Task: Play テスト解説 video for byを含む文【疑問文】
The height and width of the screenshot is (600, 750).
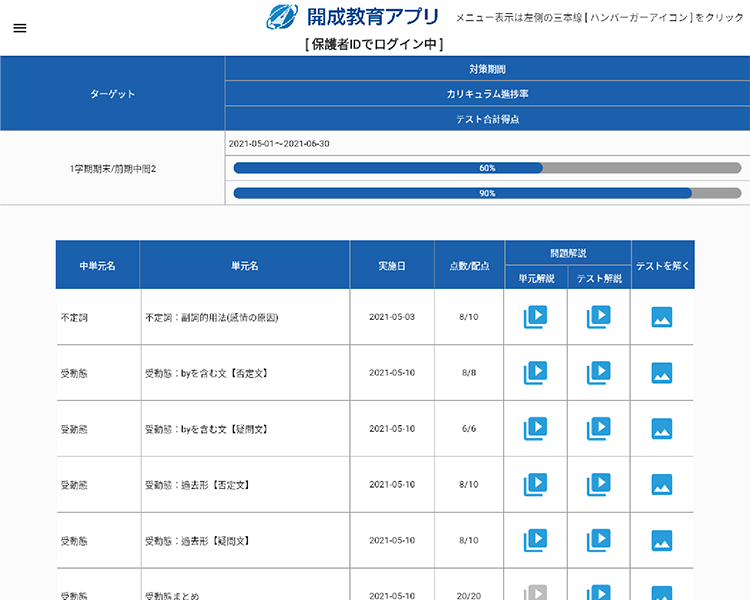Action: (598, 429)
